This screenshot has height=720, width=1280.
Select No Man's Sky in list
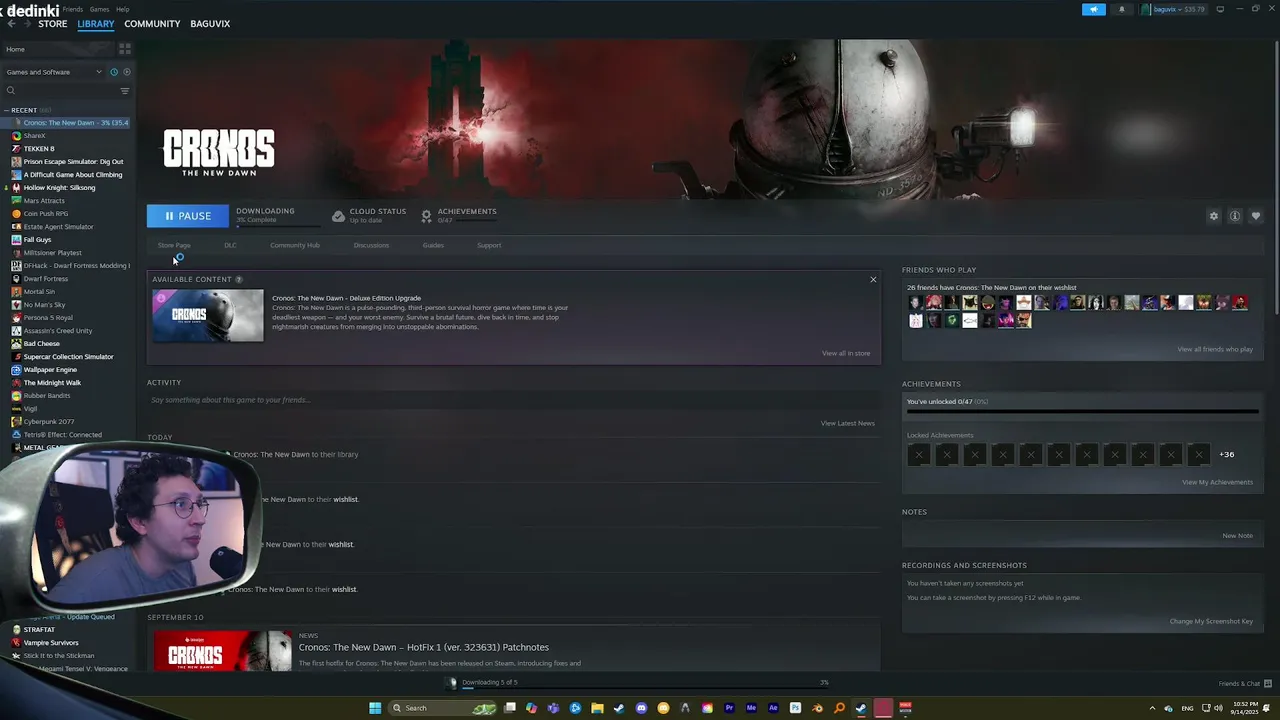coord(44,304)
